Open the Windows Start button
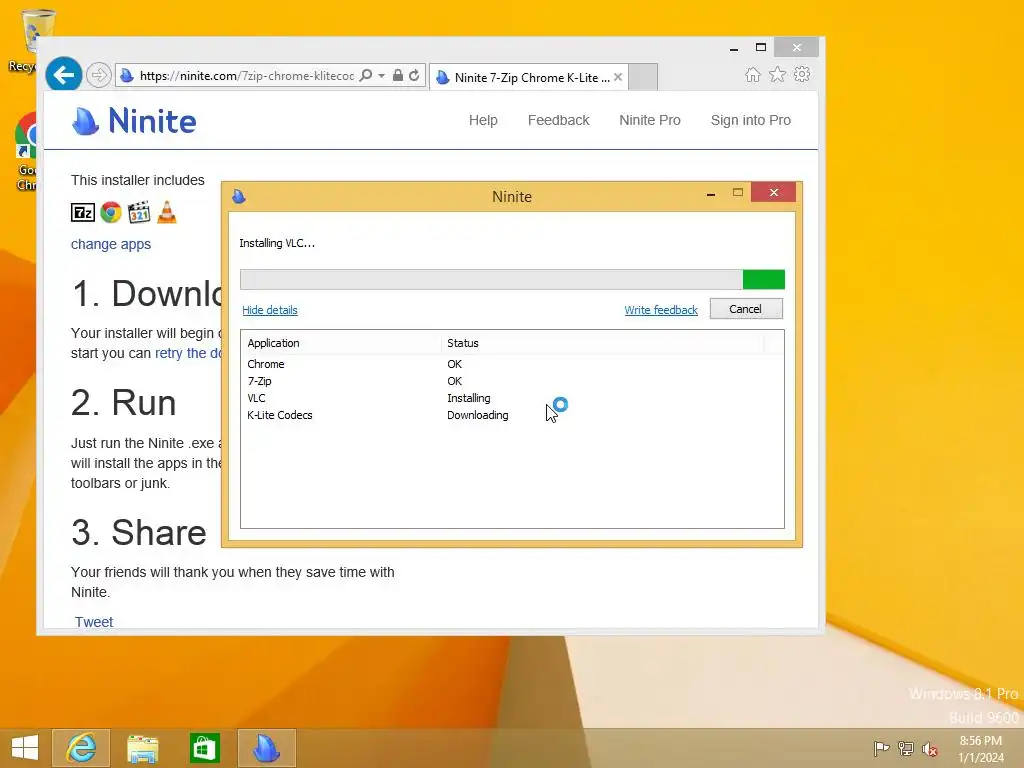 (25, 748)
